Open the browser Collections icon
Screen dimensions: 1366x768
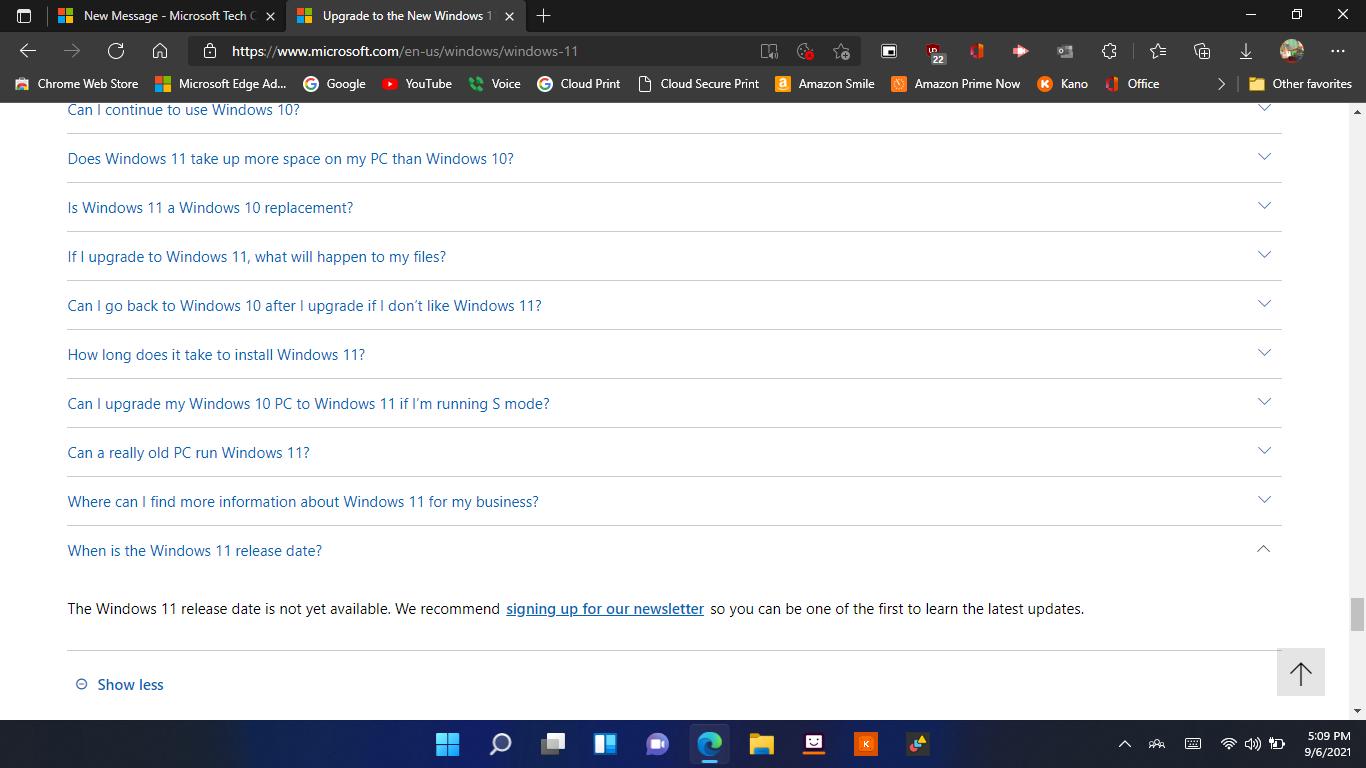1201,50
